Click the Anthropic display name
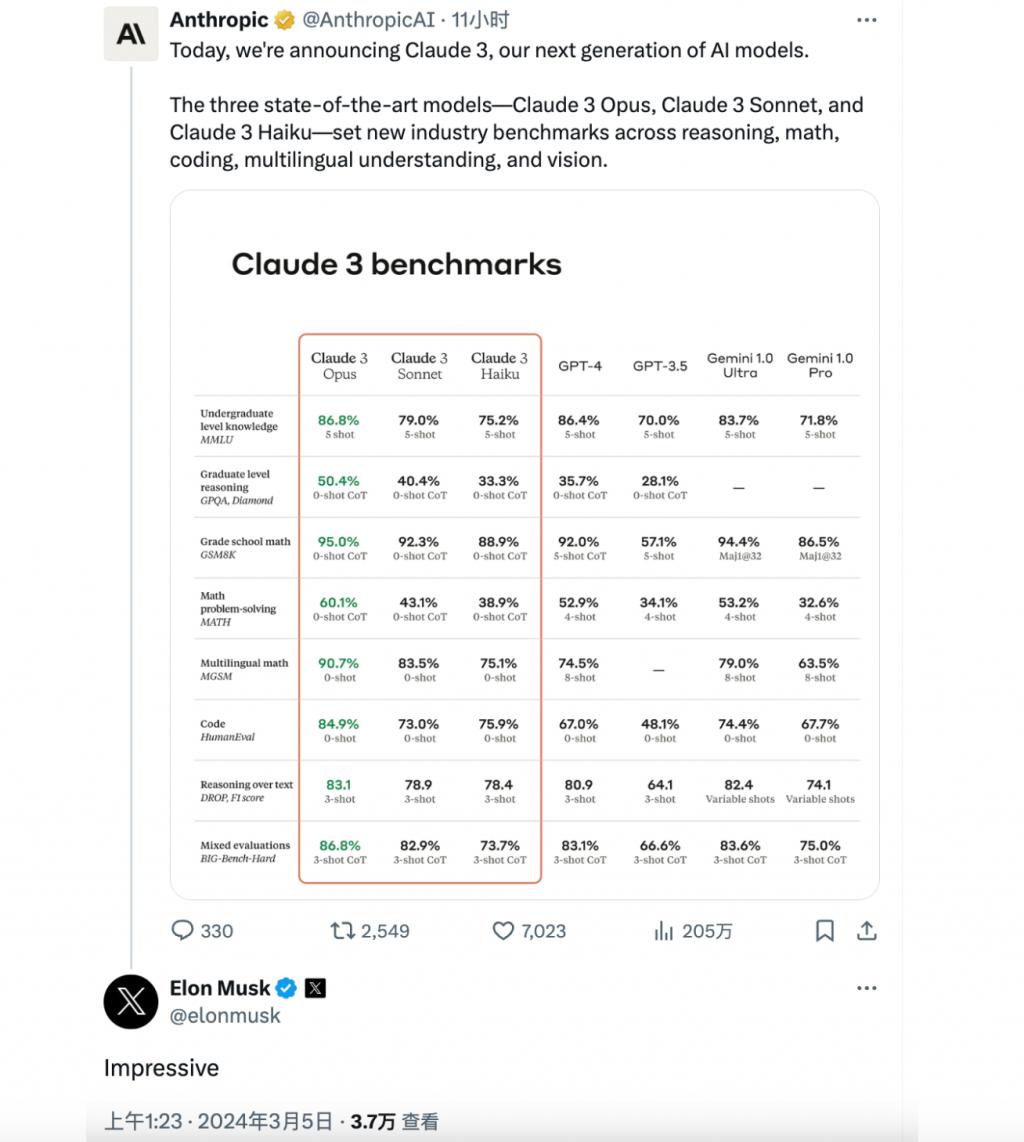 tap(219, 20)
